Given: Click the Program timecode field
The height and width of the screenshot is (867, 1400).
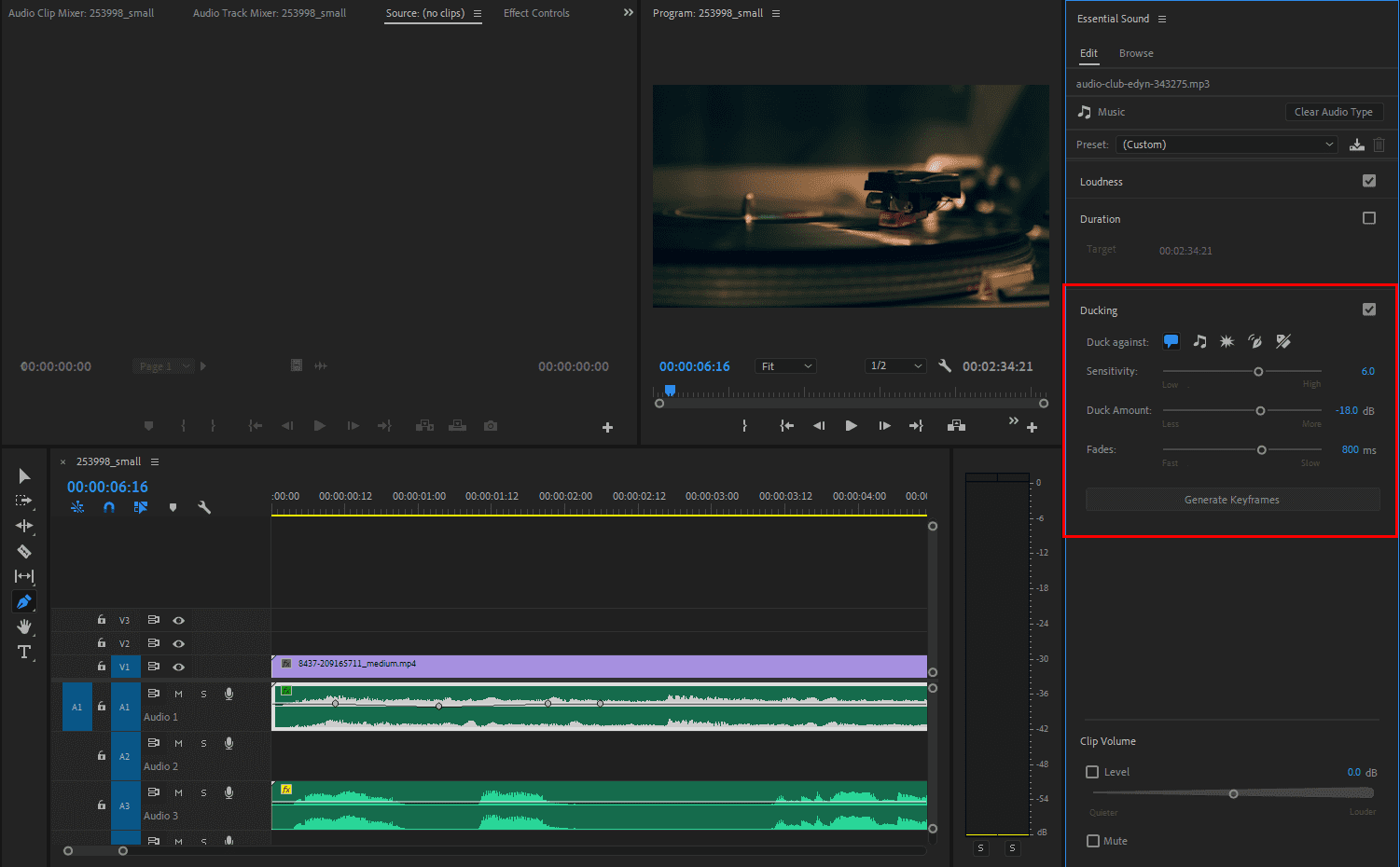Looking at the screenshot, I should pos(694,365).
